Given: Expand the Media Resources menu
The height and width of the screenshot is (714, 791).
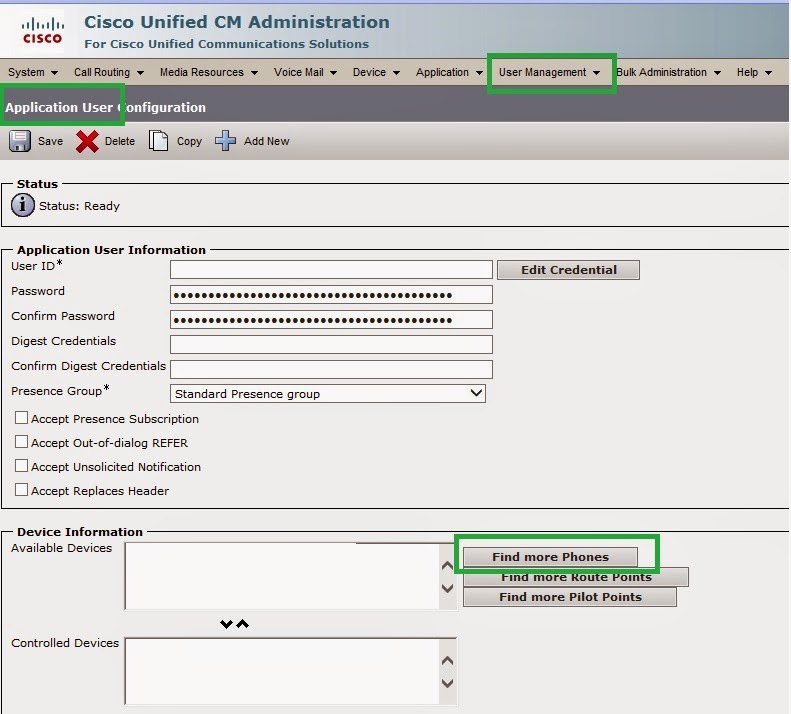Looking at the screenshot, I should click(209, 72).
